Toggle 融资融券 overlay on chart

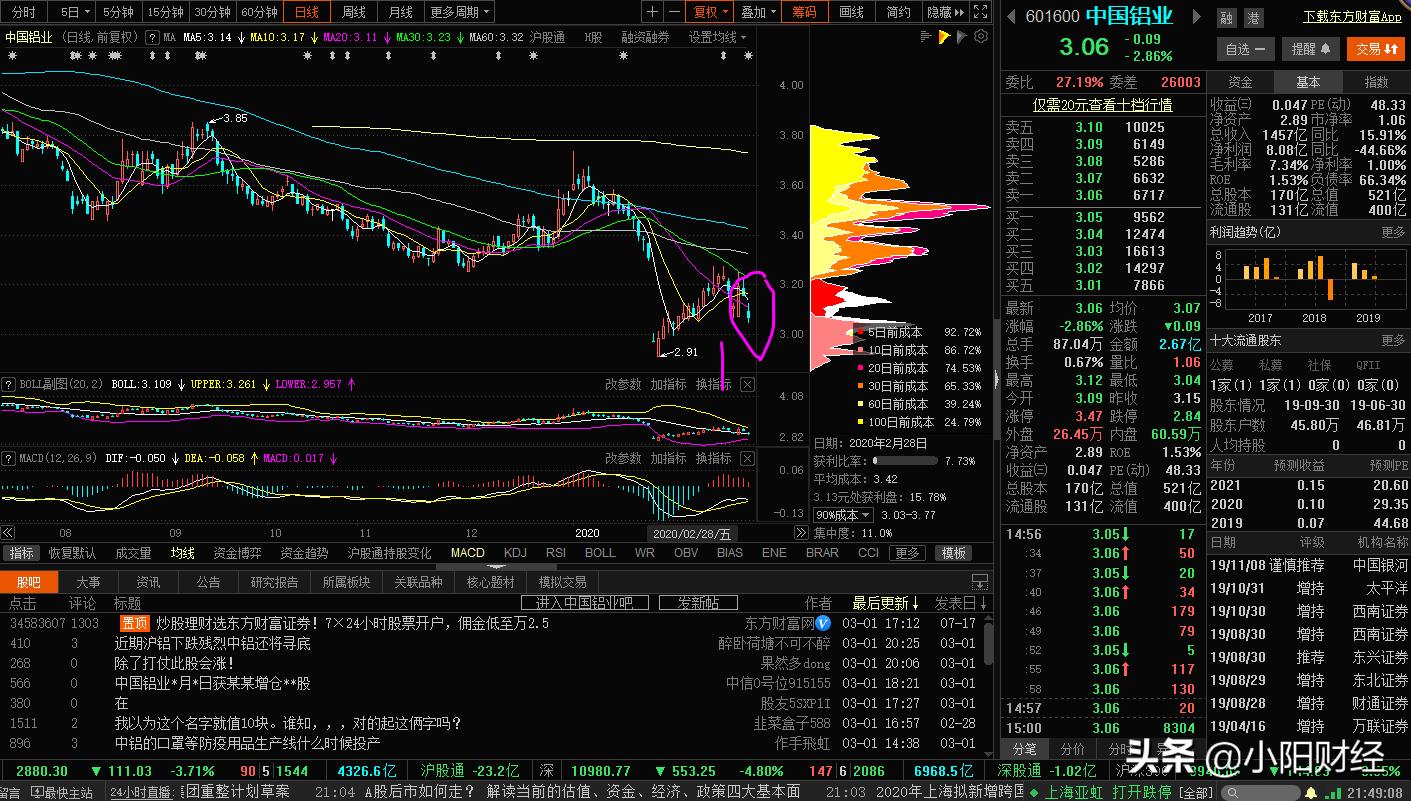[x=645, y=37]
